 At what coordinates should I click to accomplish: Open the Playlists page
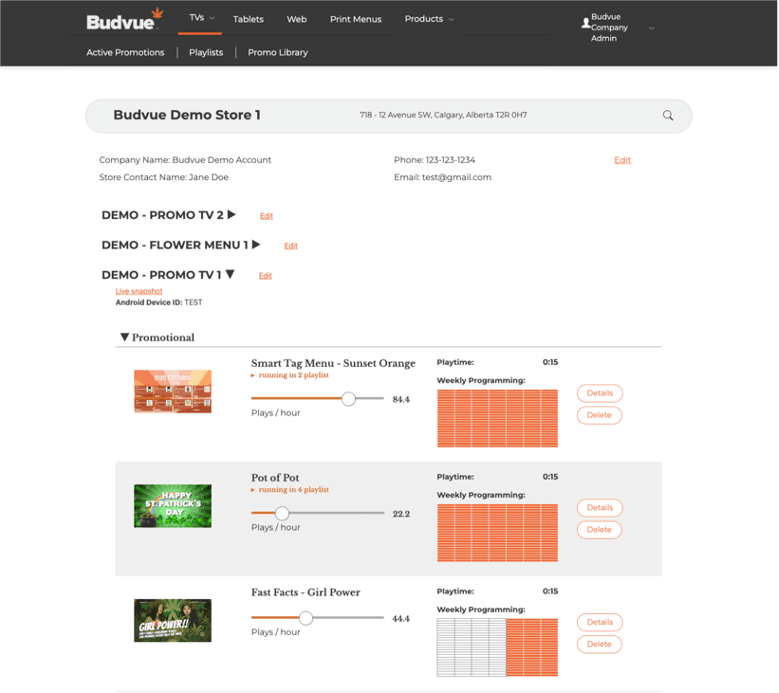click(206, 52)
